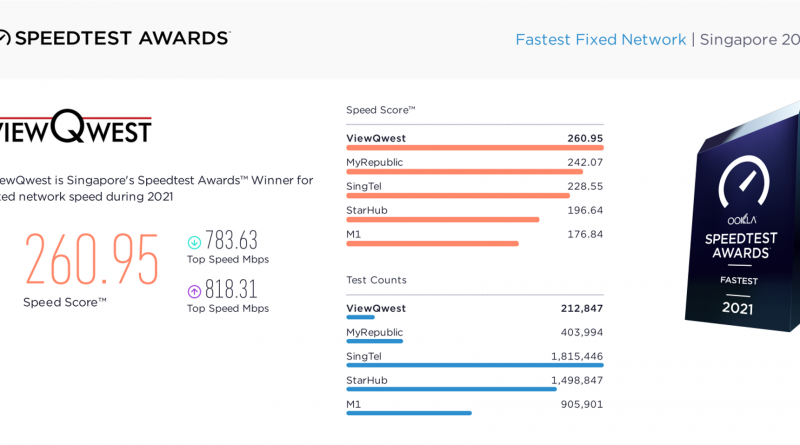Click the MyRepublic label in Test Counts list
The width and height of the screenshot is (800, 445).
point(374,332)
